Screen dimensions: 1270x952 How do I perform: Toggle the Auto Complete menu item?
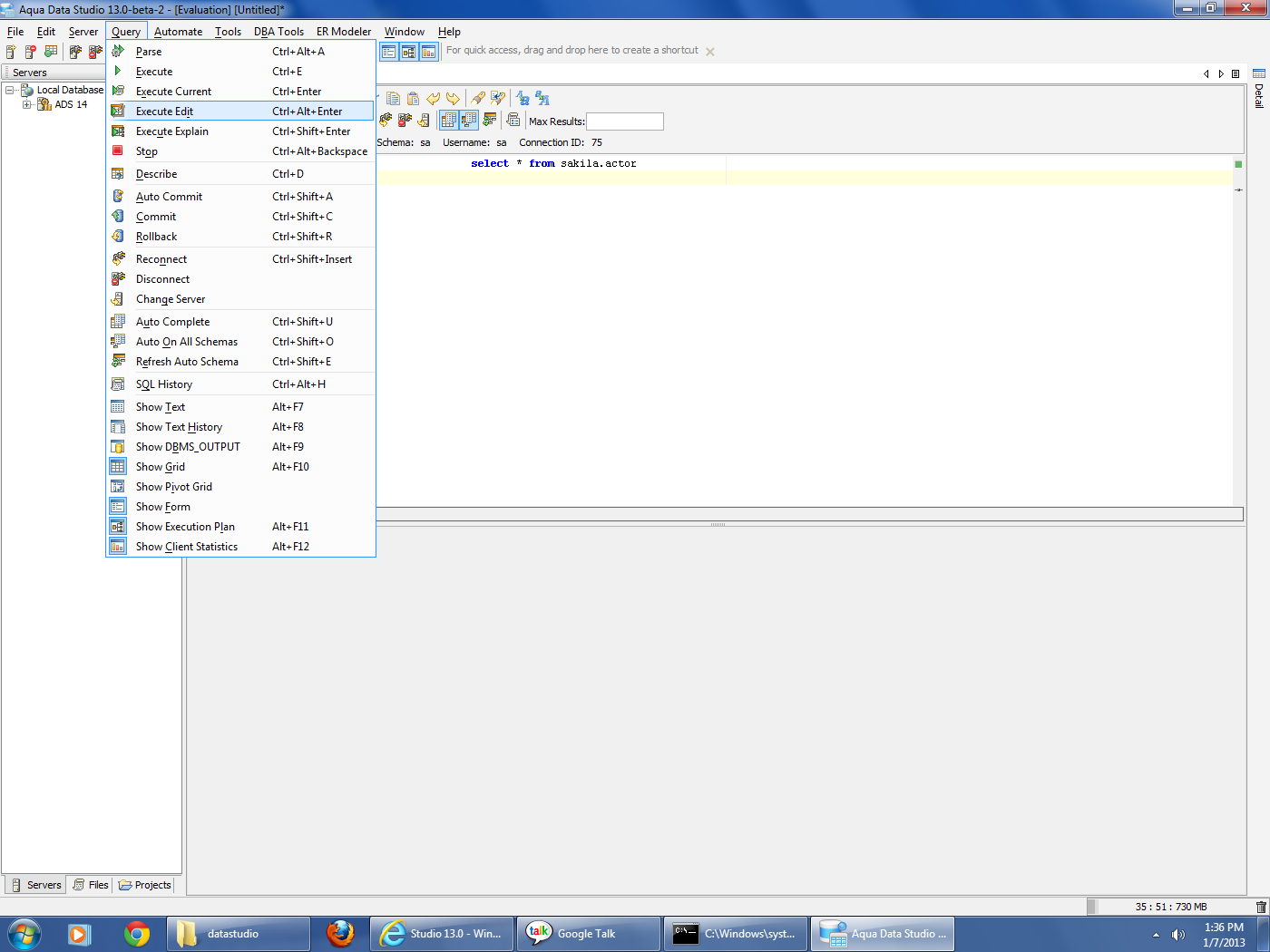[x=240, y=322]
